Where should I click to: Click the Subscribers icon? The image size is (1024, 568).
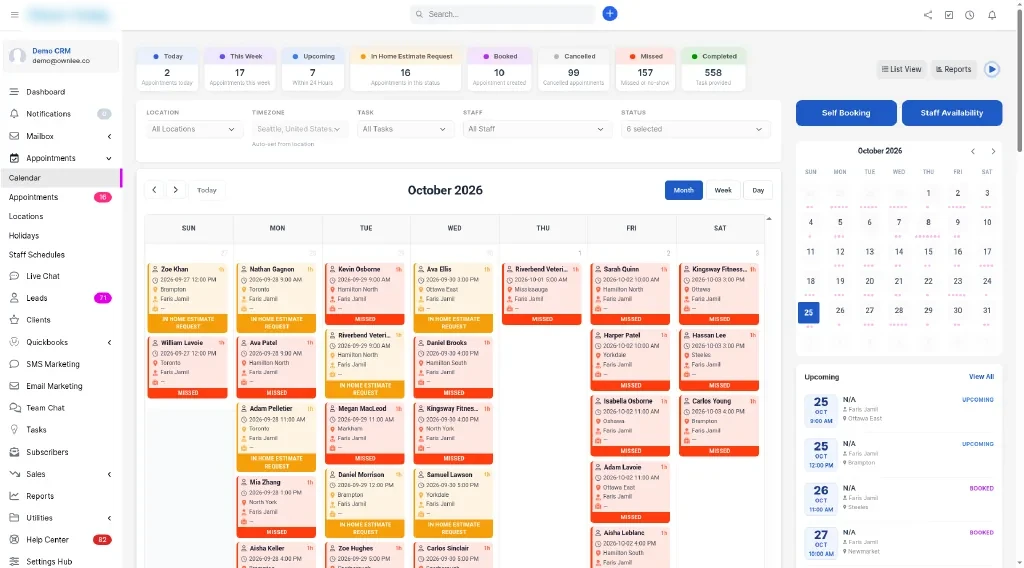coord(14,452)
